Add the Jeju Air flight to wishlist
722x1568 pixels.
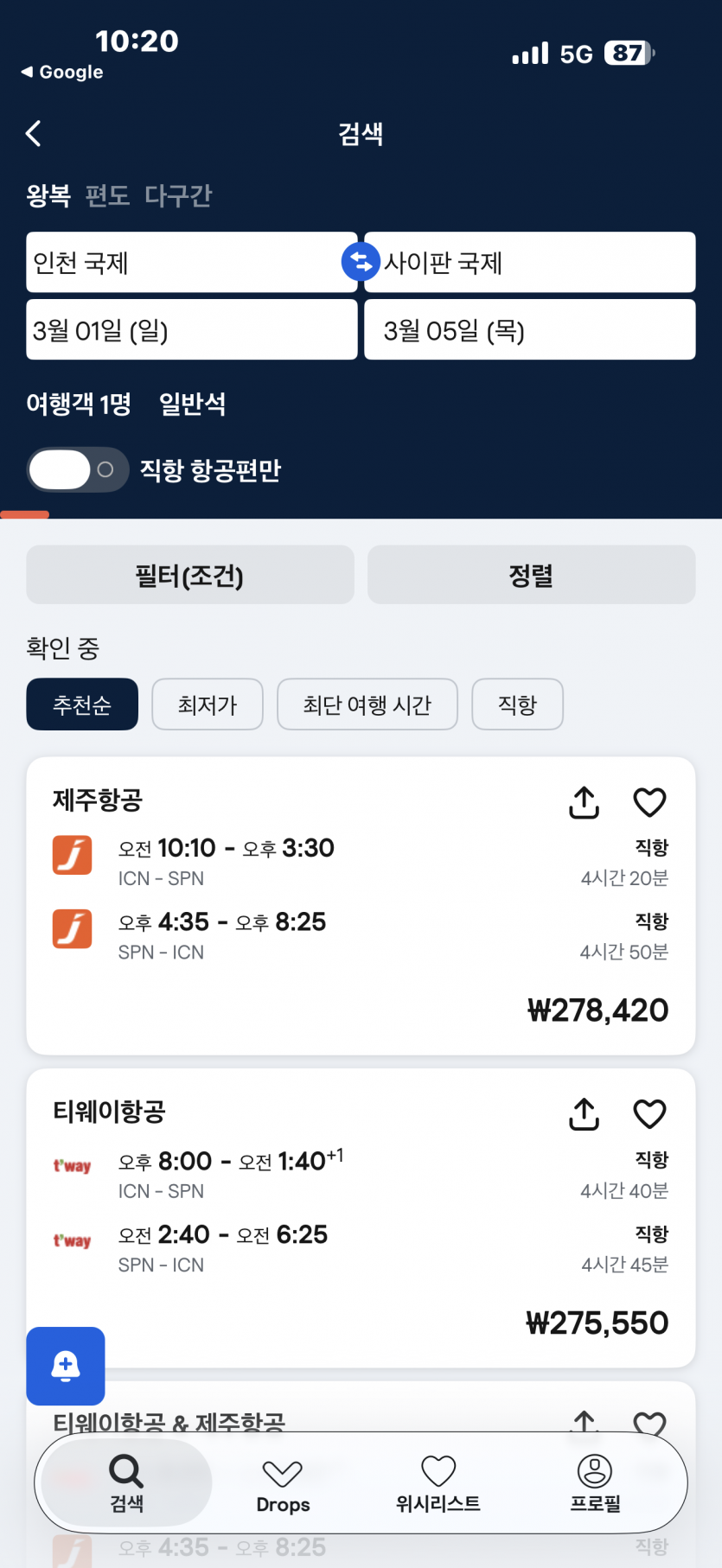649,802
